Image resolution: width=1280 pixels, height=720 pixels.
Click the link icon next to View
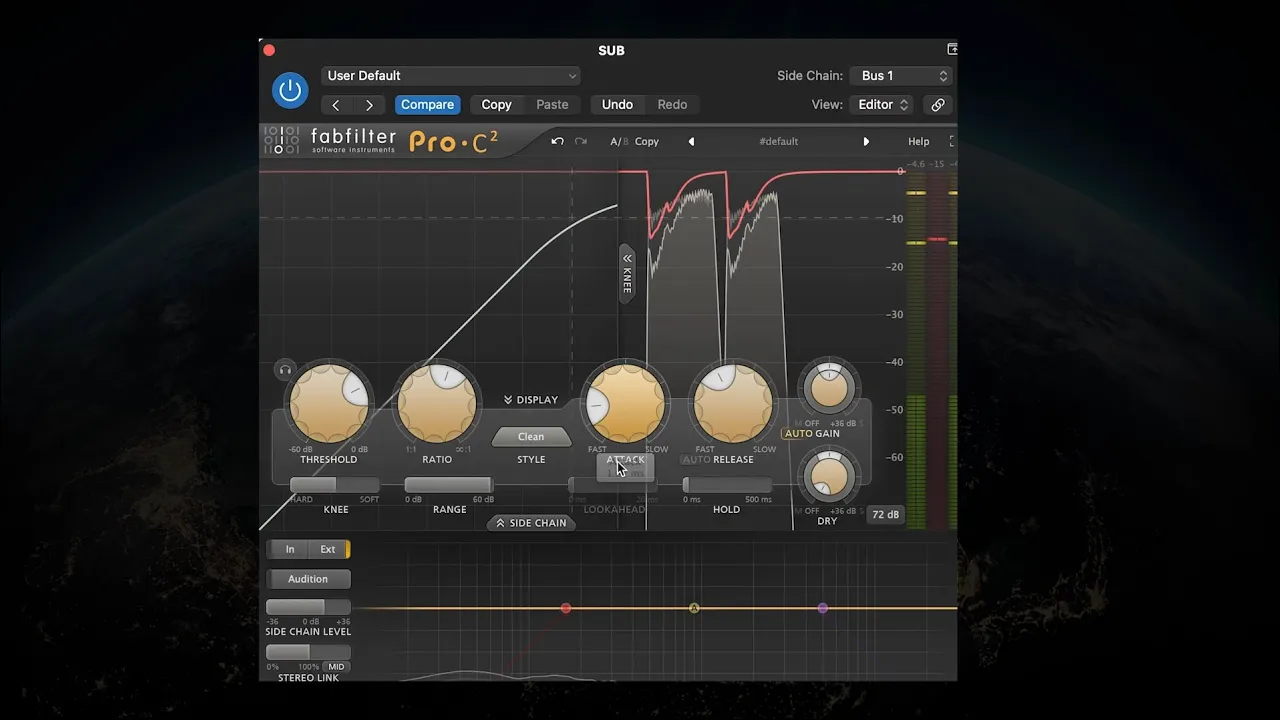pyautogui.click(x=938, y=105)
